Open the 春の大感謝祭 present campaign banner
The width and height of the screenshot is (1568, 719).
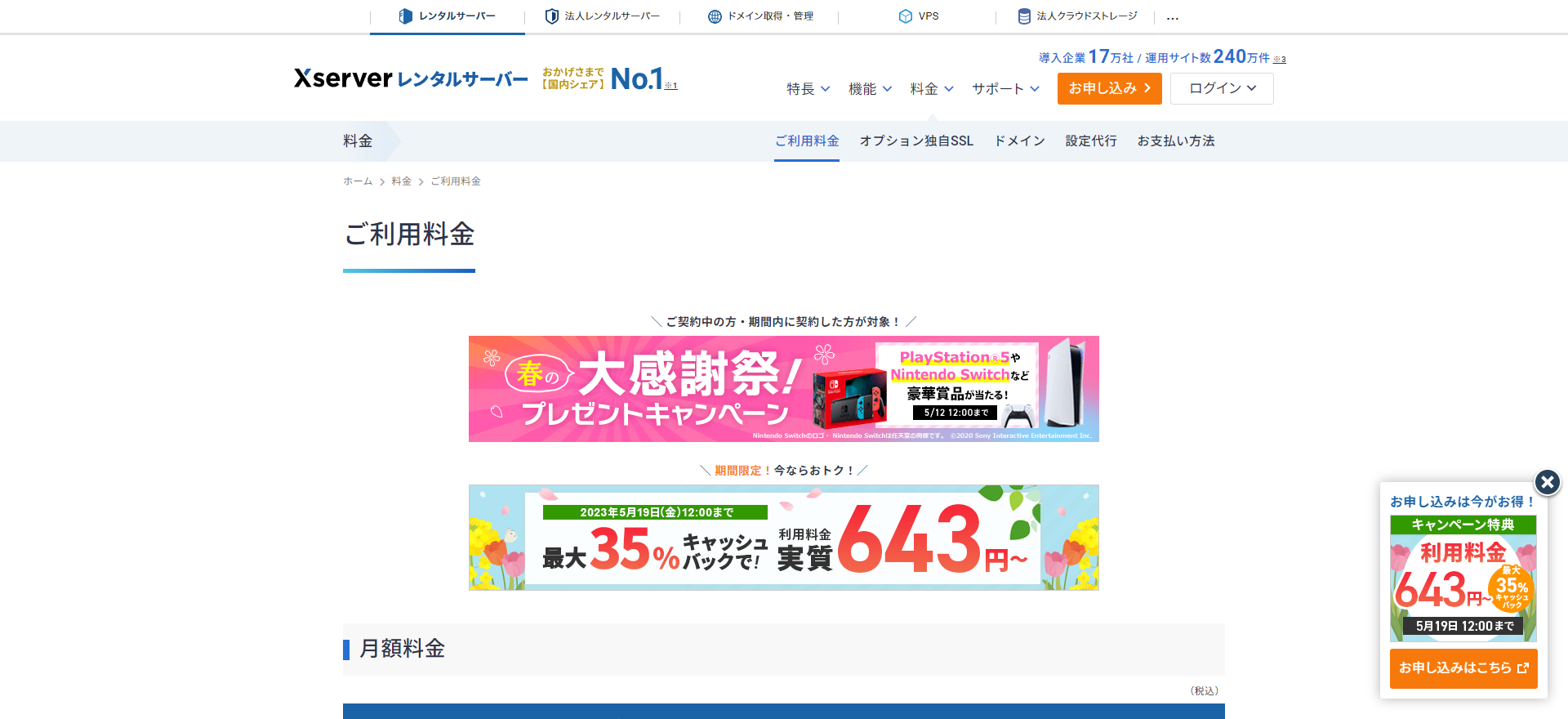784,389
